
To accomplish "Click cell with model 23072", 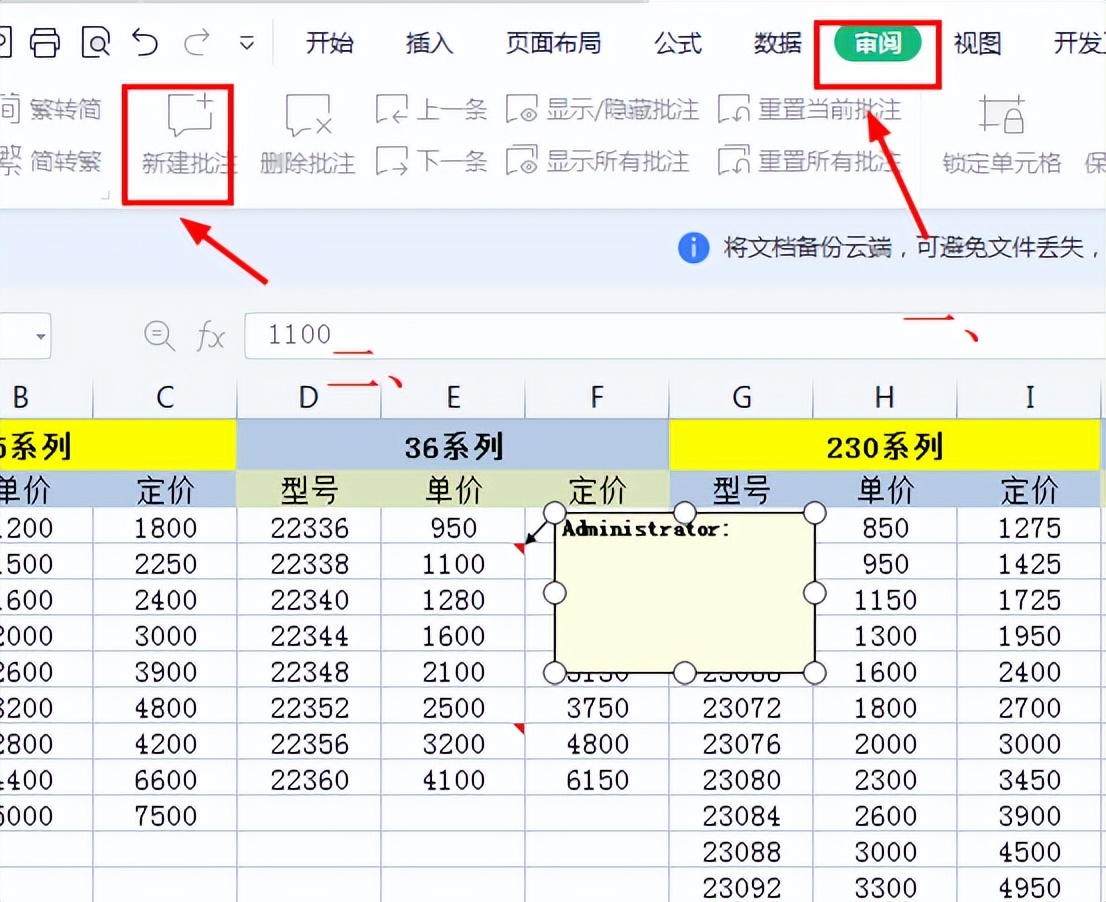I will pyautogui.click(x=741, y=707).
